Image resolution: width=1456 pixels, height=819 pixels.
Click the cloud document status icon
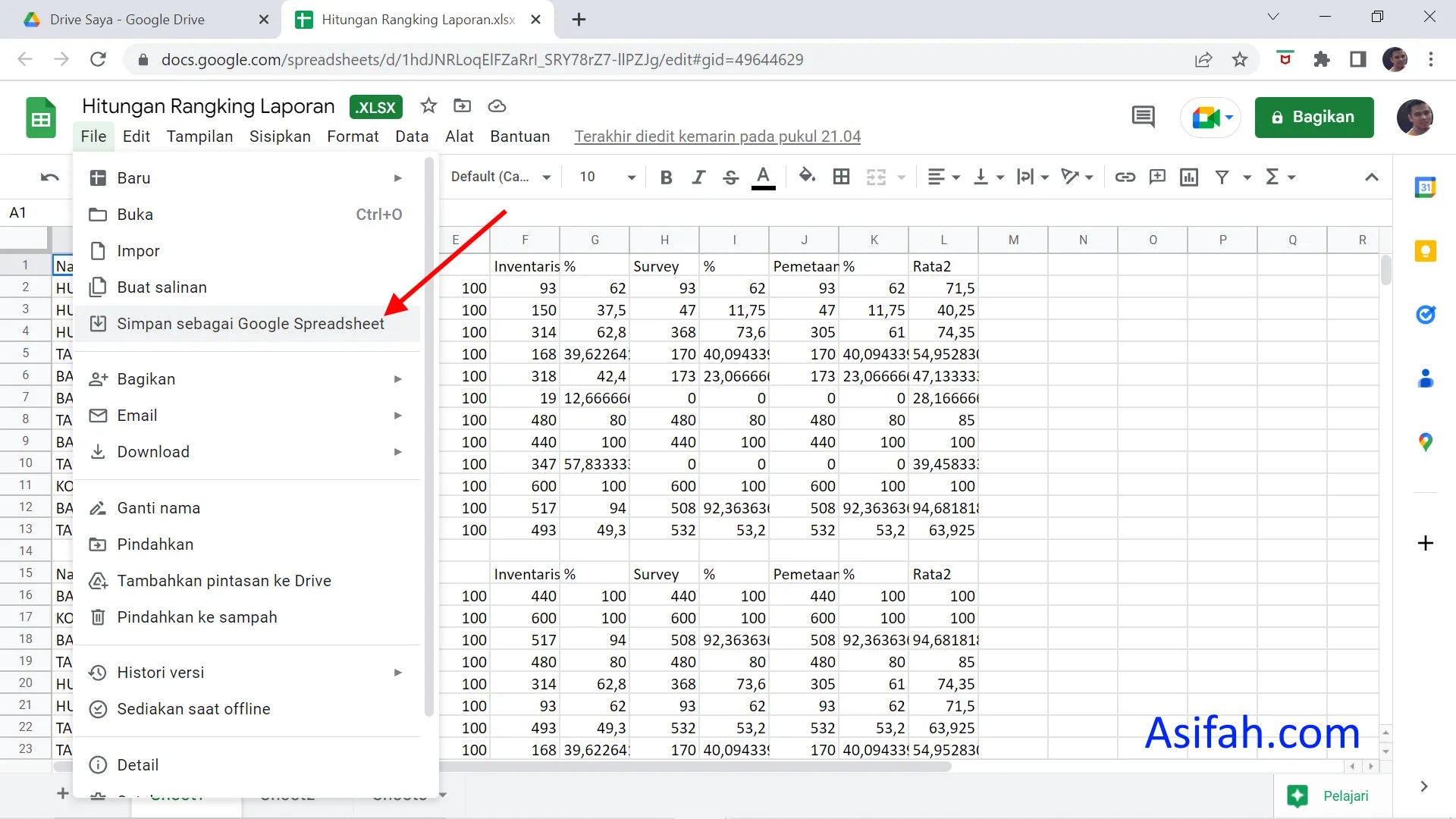click(497, 106)
